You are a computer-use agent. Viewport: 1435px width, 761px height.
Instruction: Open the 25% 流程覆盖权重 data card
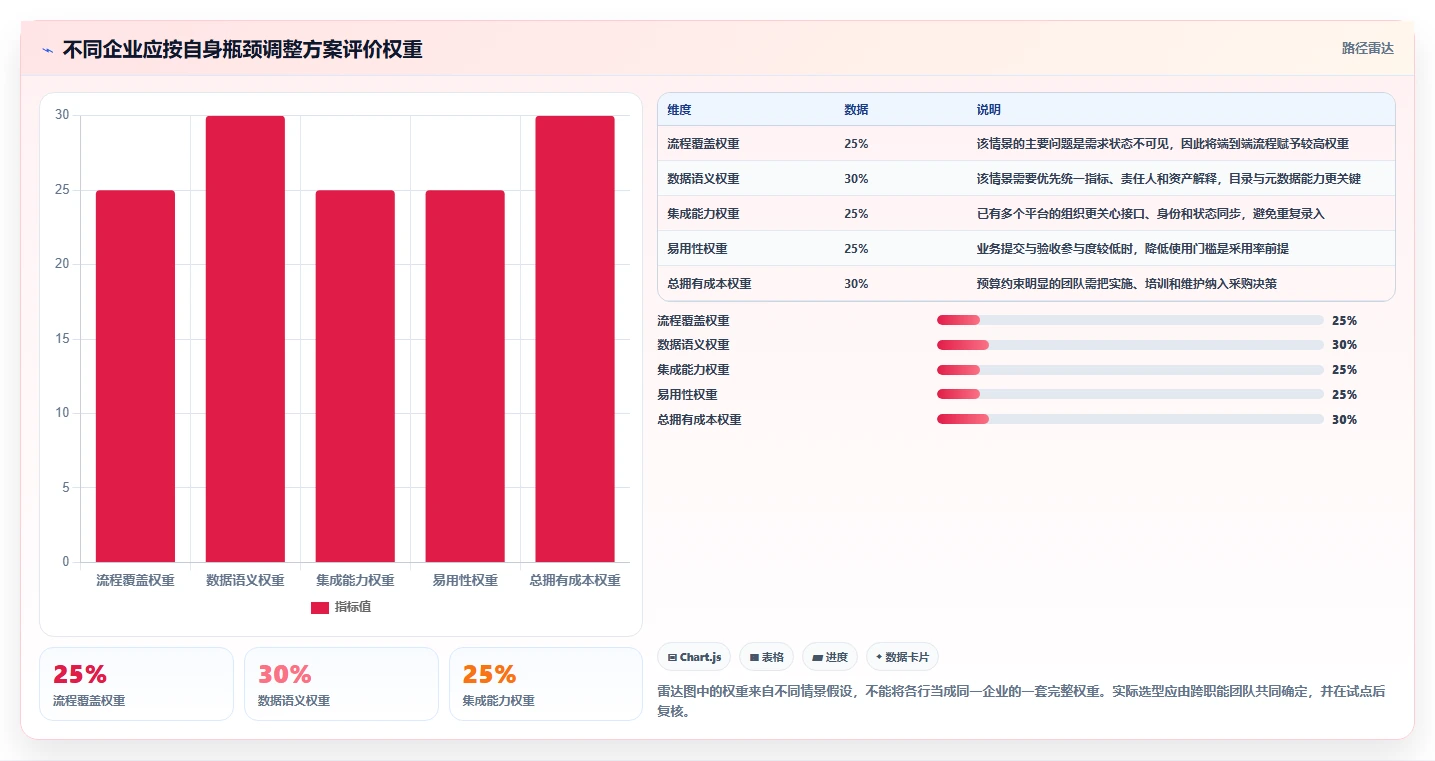[136, 684]
